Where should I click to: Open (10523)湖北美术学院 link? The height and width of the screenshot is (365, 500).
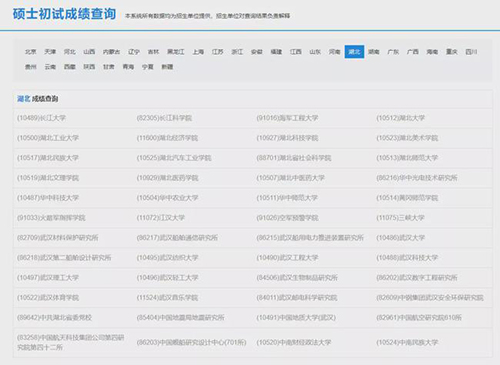click(407, 138)
